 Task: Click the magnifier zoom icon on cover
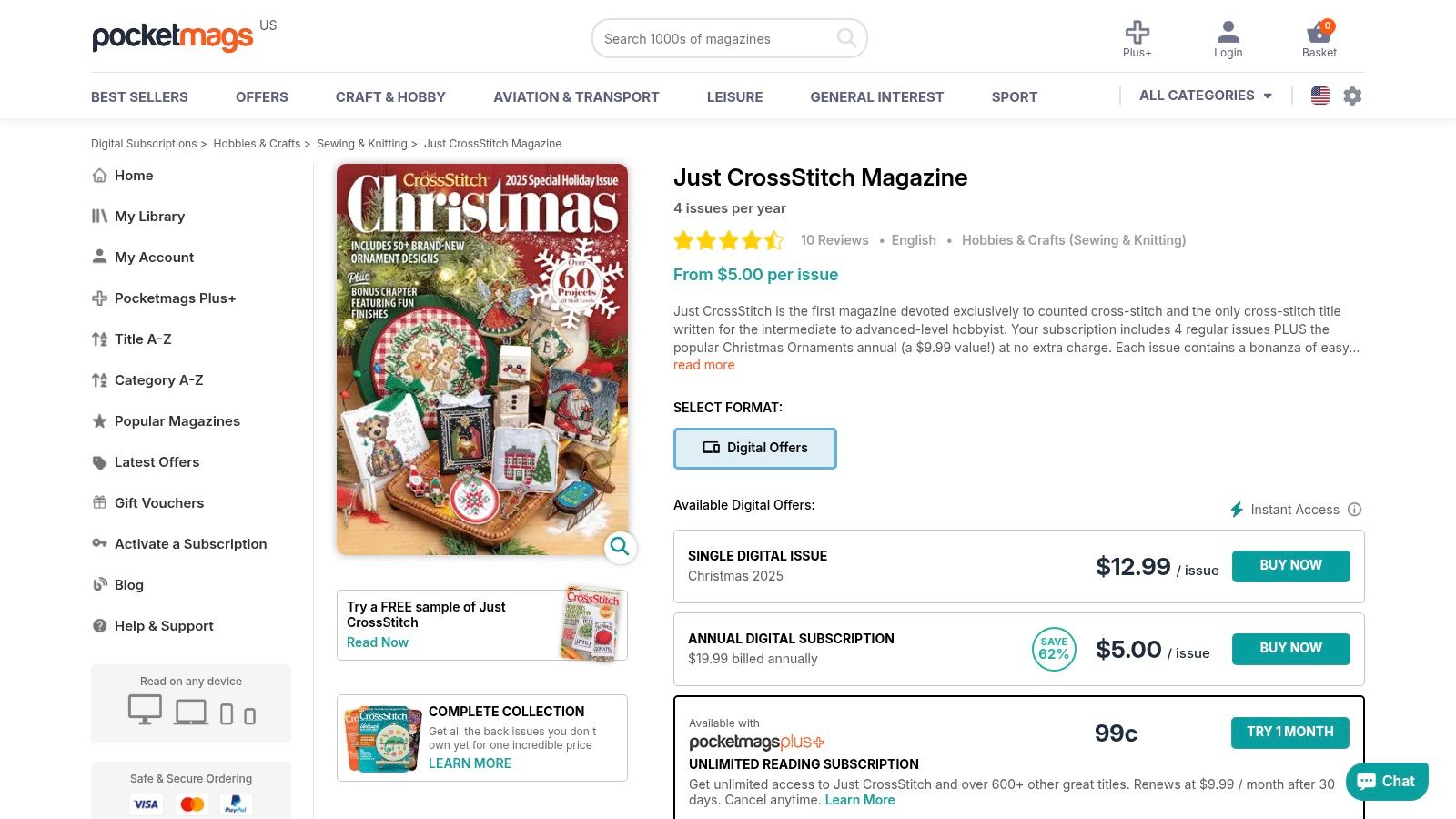620,546
